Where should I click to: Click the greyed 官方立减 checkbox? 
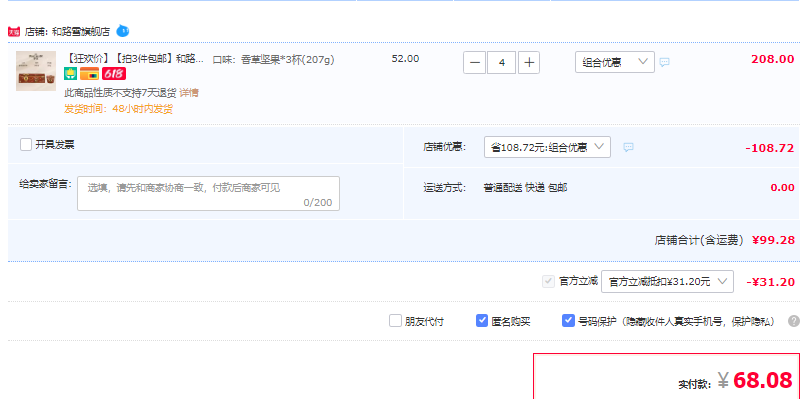tap(548, 282)
